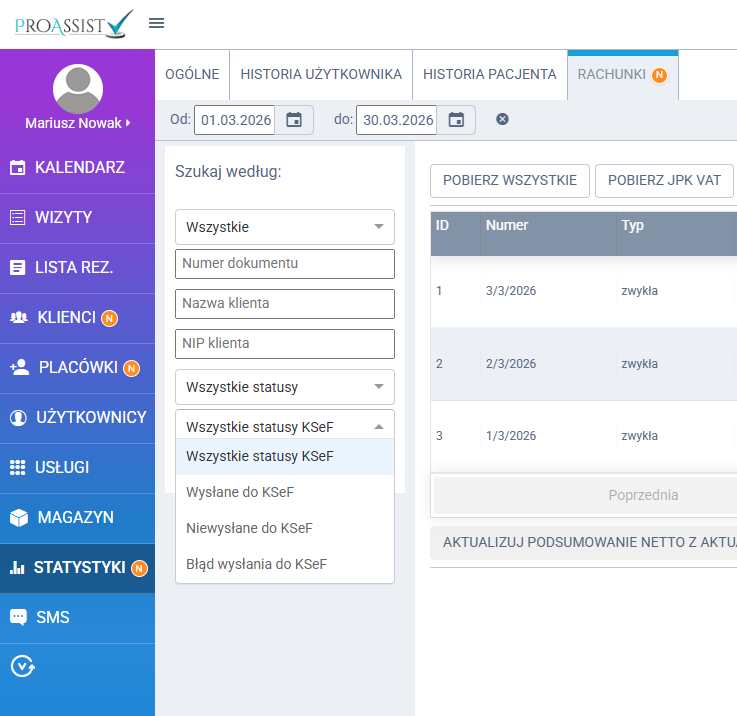Switch to Ogólne tab
Viewport: 737px width, 716px height.
(x=192, y=75)
